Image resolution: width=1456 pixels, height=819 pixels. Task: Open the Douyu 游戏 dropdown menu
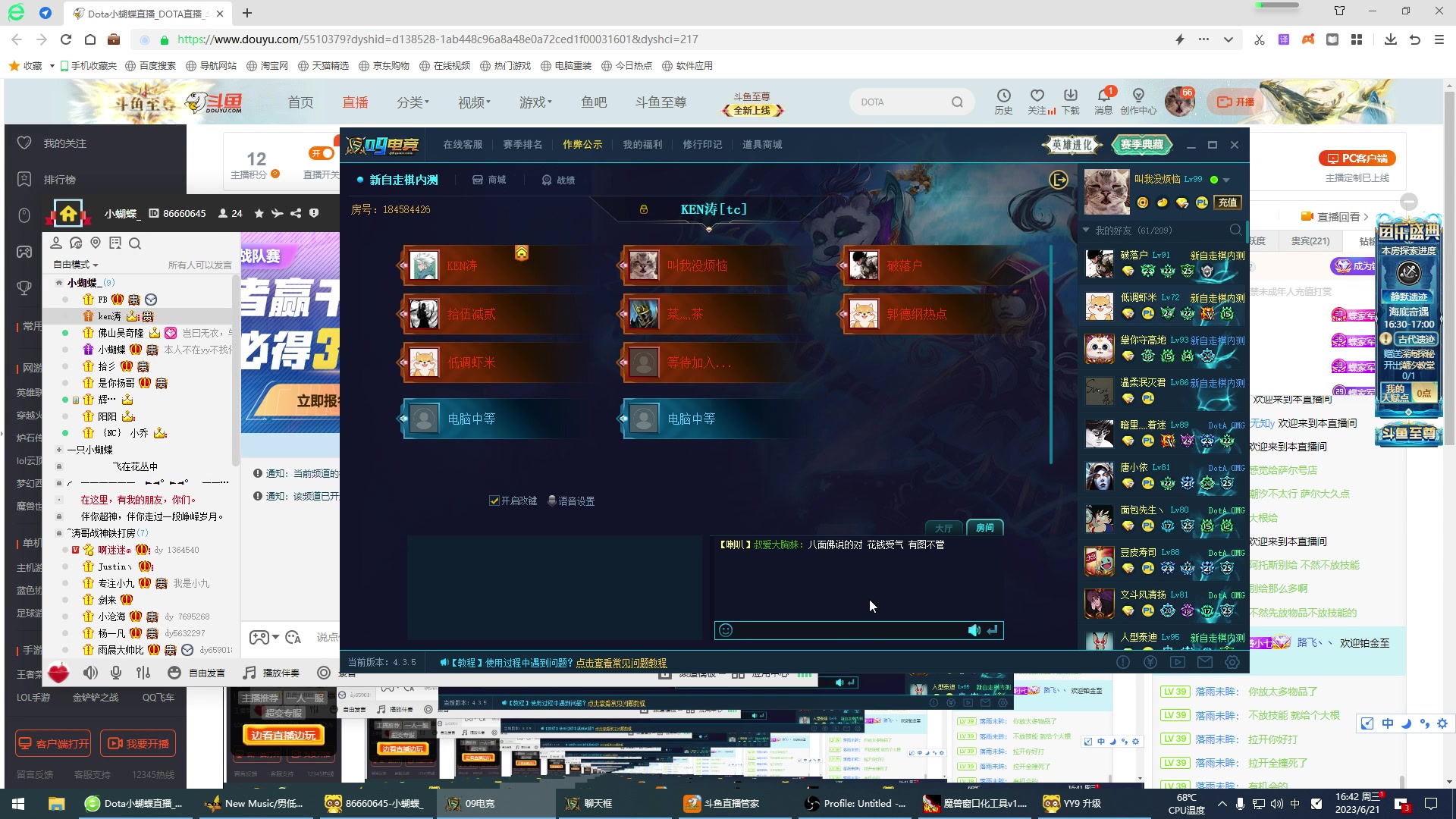(x=535, y=102)
